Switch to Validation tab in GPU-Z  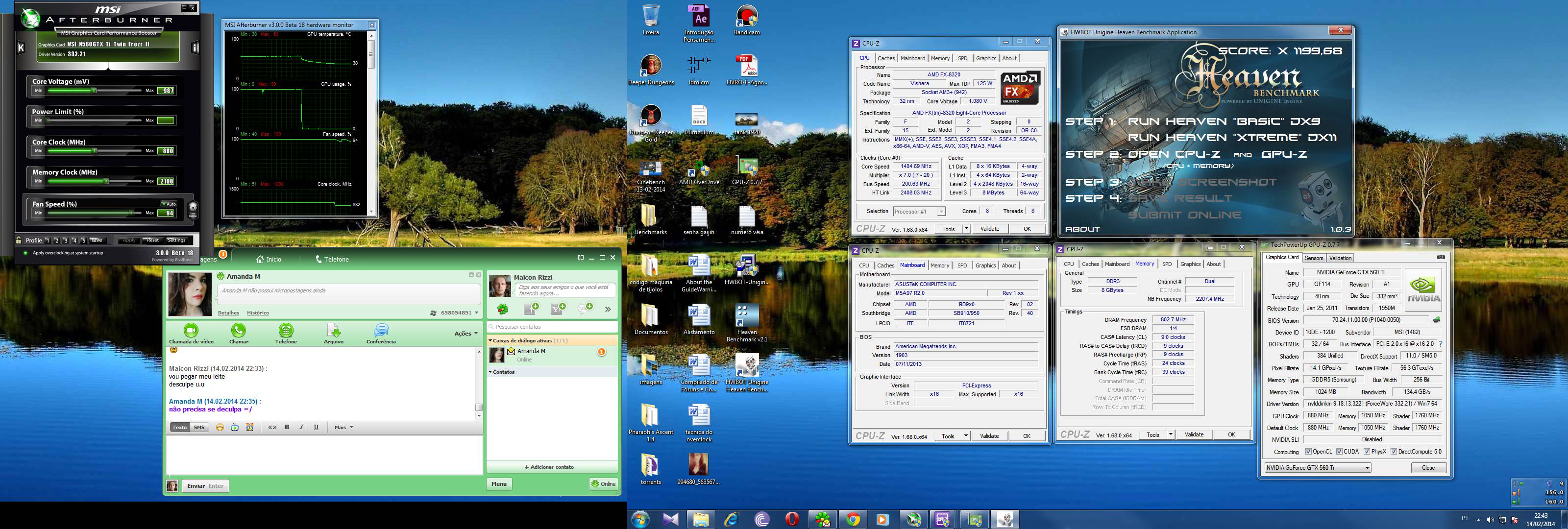pos(1340,258)
